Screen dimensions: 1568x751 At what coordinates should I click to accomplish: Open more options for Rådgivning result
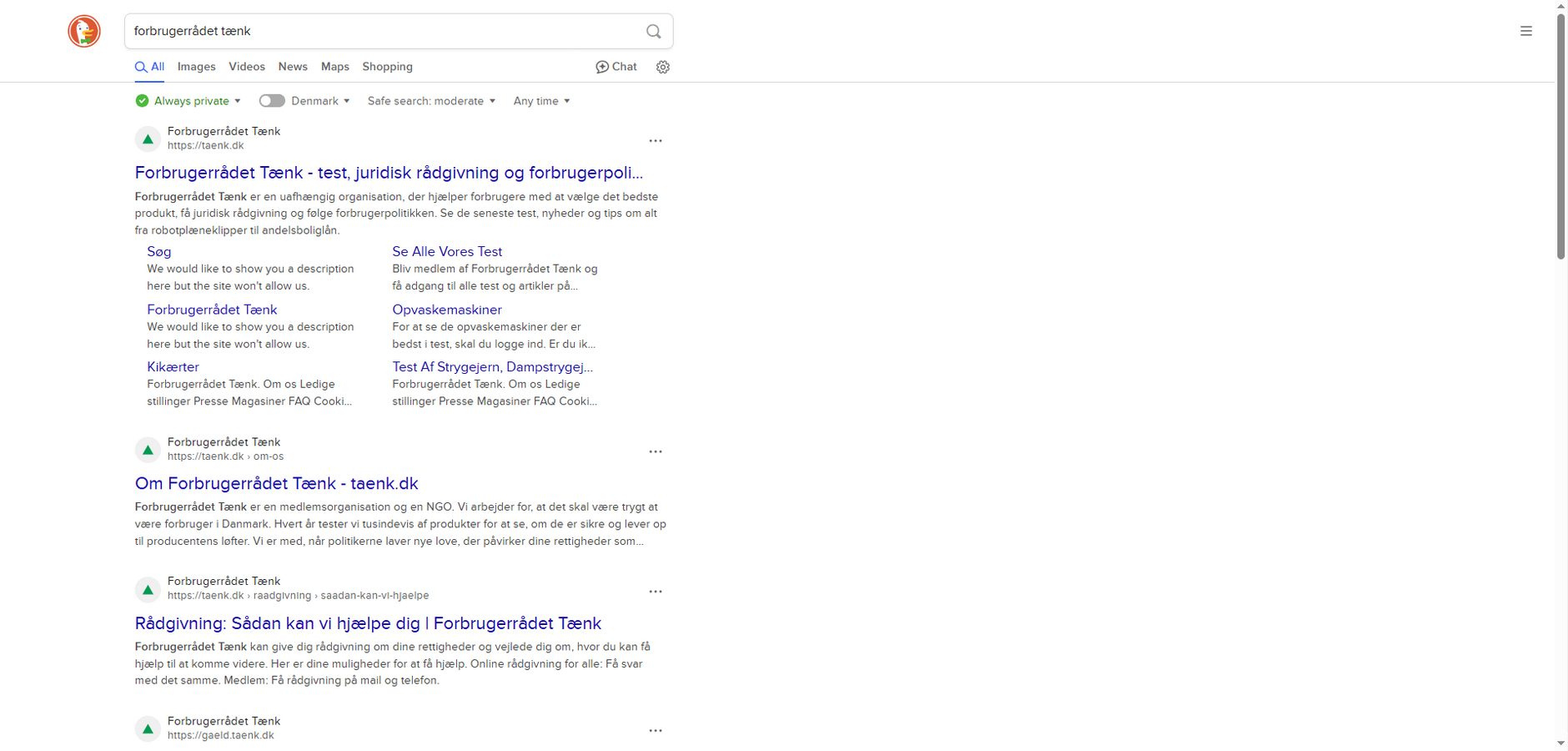pos(656,592)
